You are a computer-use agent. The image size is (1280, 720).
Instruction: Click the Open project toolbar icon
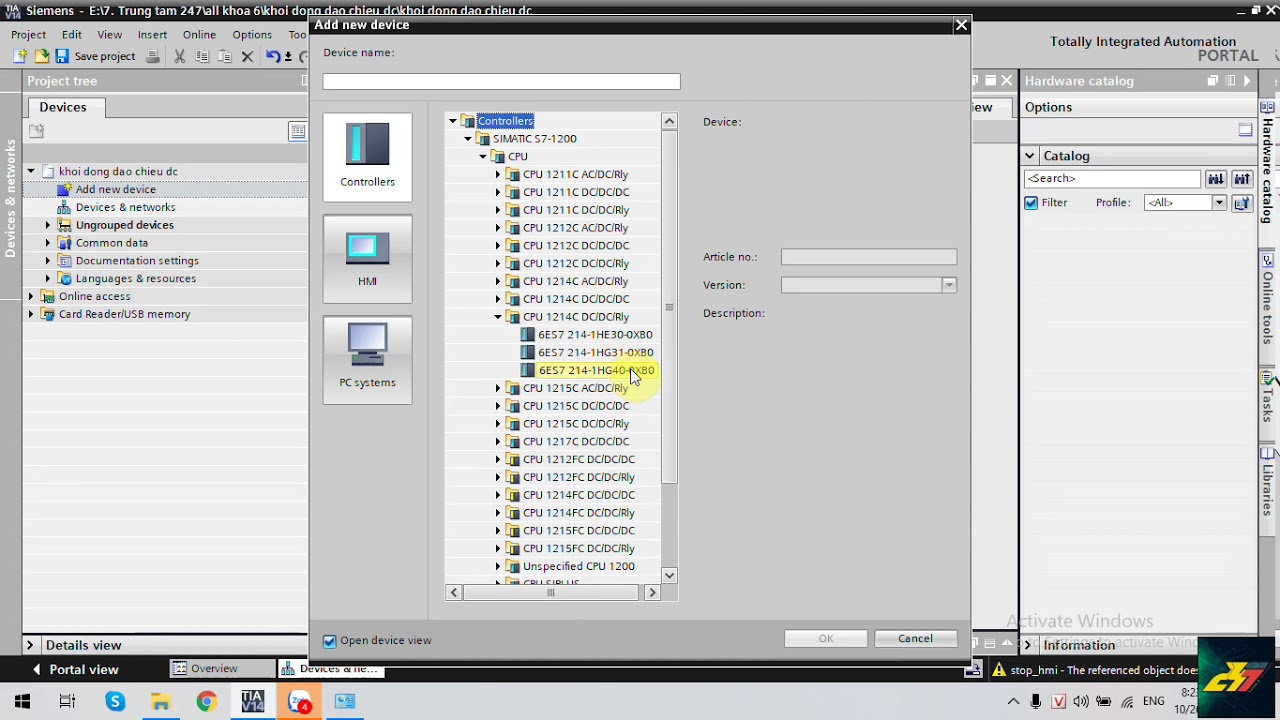42,57
